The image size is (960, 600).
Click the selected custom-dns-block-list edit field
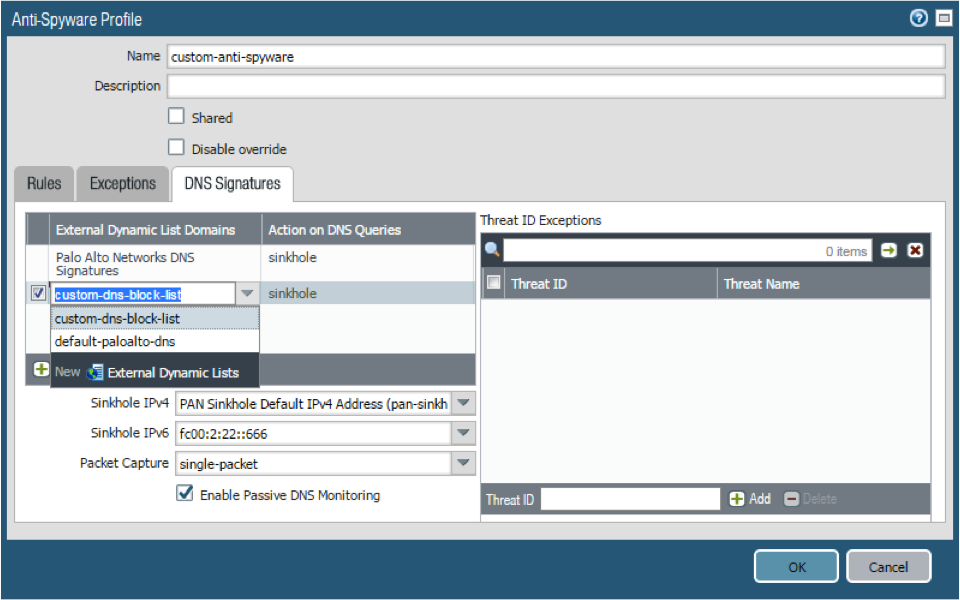click(143, 294)
